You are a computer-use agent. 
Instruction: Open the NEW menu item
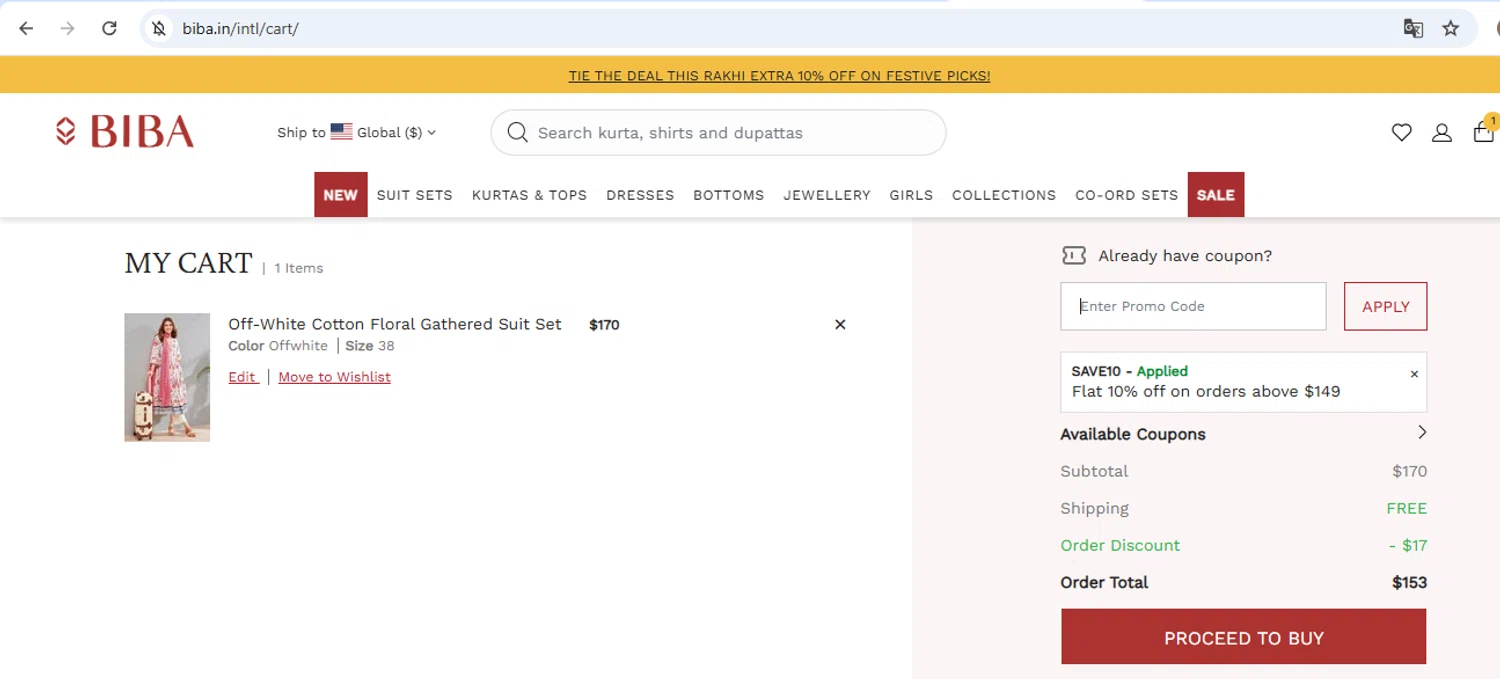[x=340, y=195]
